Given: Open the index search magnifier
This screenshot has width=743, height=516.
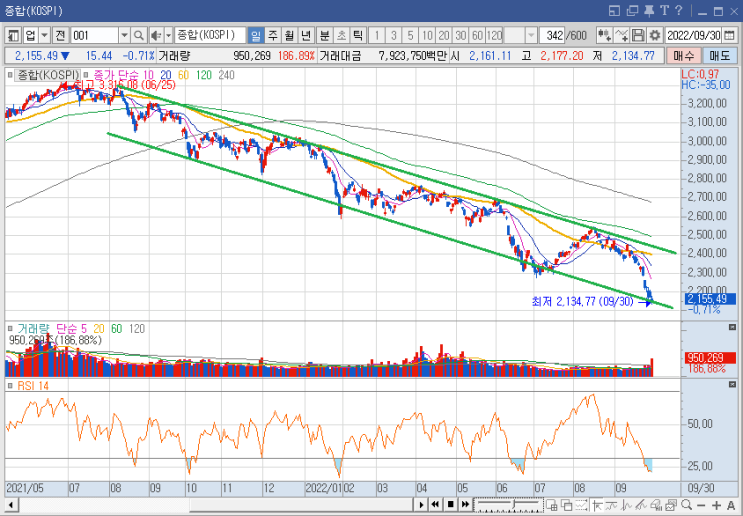Looking at the screenshot, I should pyautogui.click(x=138, y=35).
